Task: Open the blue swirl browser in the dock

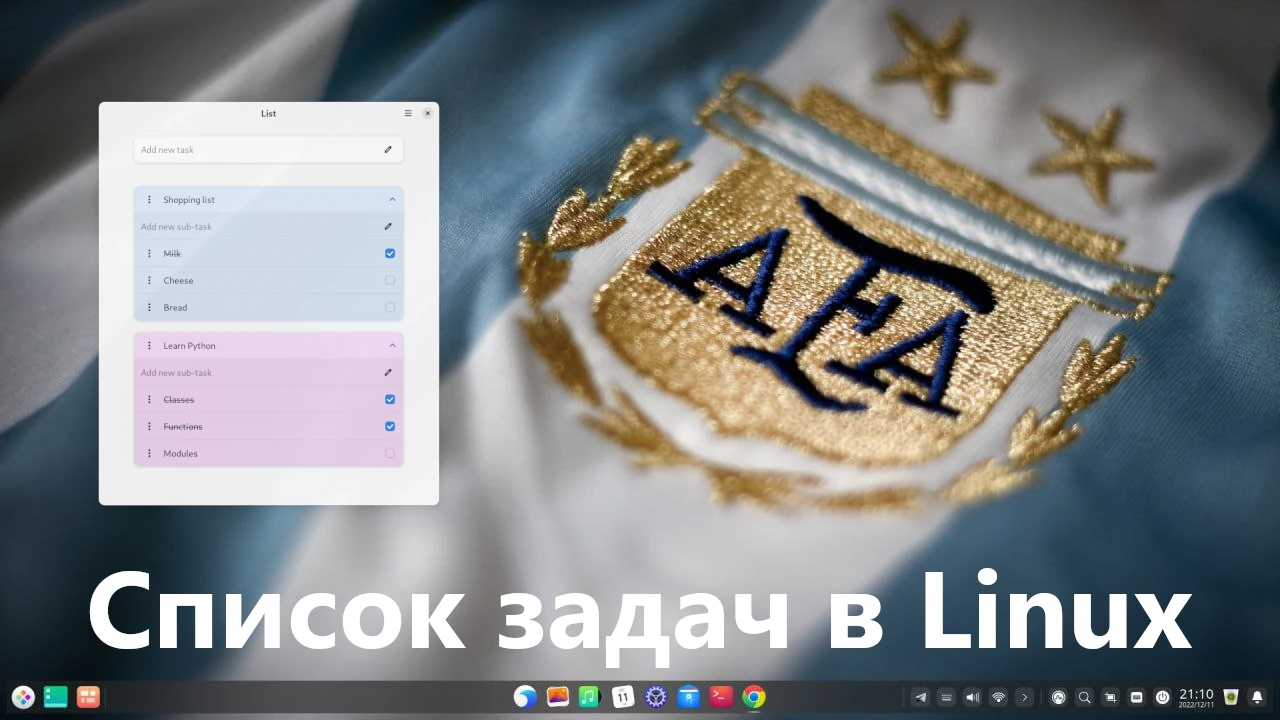Action: point(525,697)
